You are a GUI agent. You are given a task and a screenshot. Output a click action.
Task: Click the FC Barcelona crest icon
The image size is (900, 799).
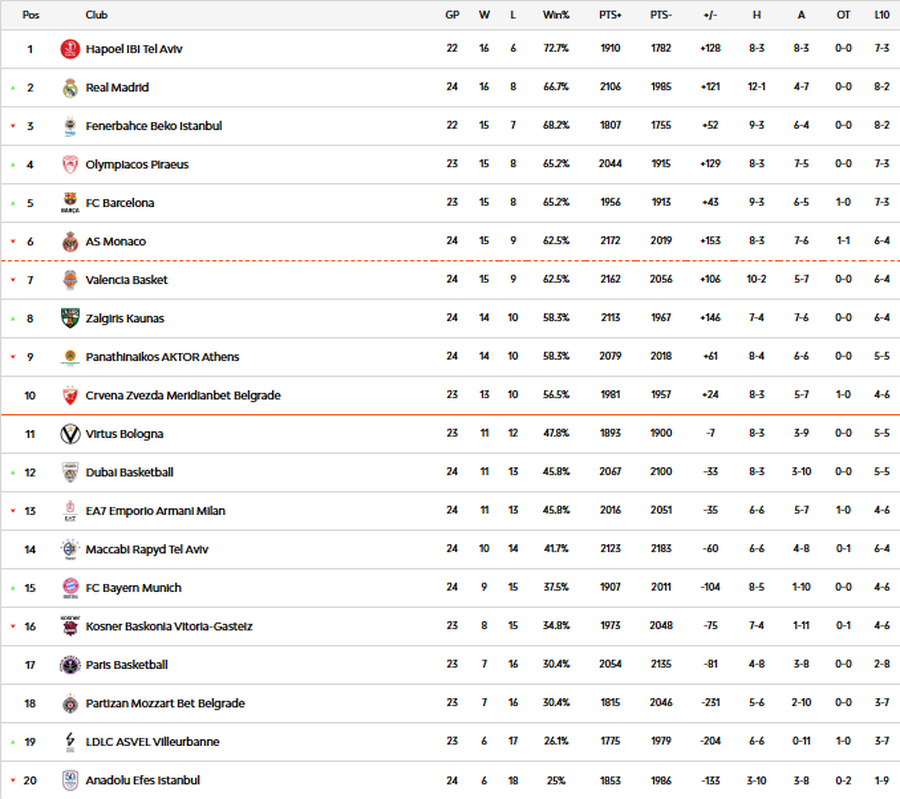point(70,203)
